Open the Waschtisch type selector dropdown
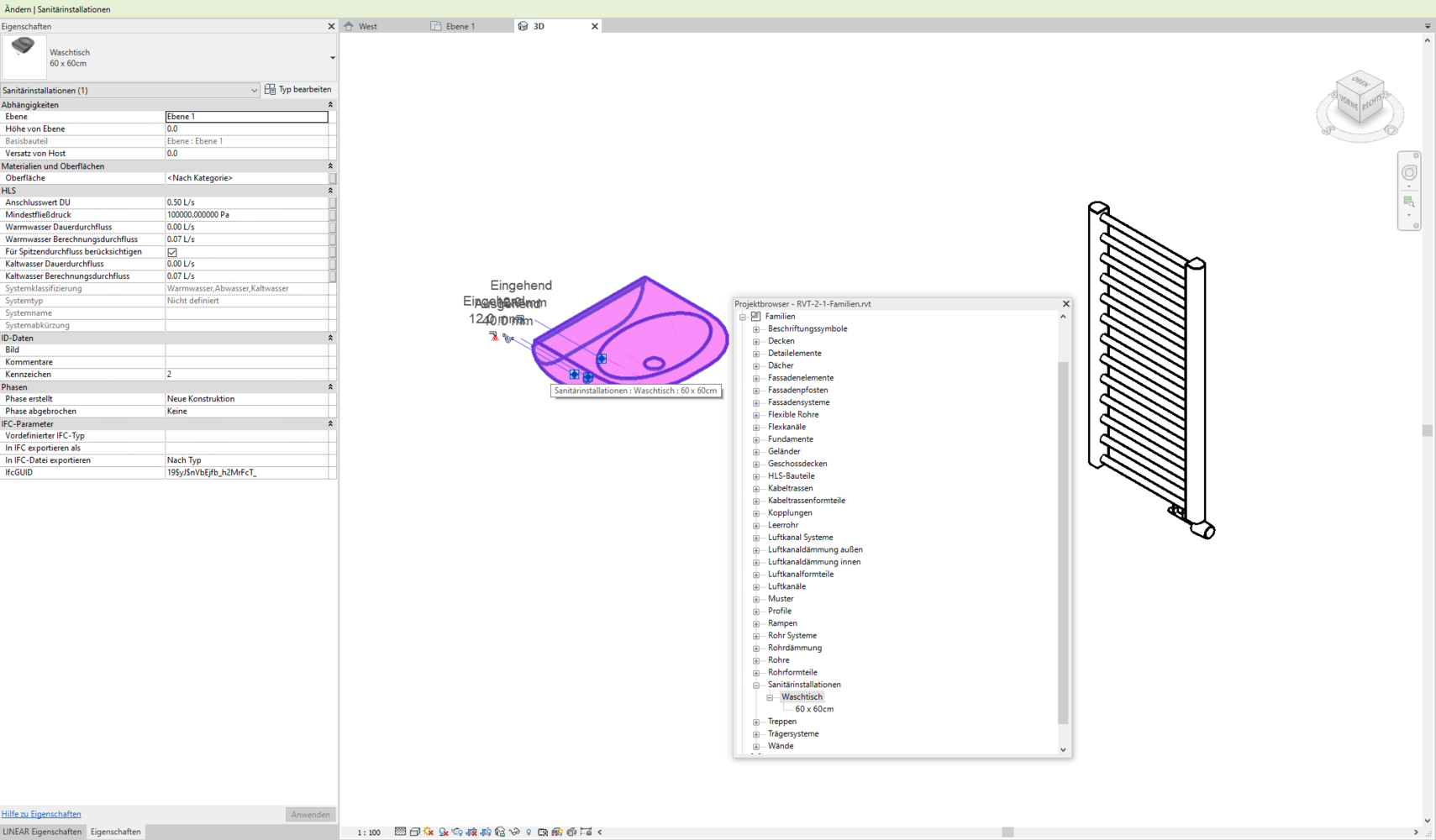The width and height of the screenshot is (1436, 840). click(332, 58)
